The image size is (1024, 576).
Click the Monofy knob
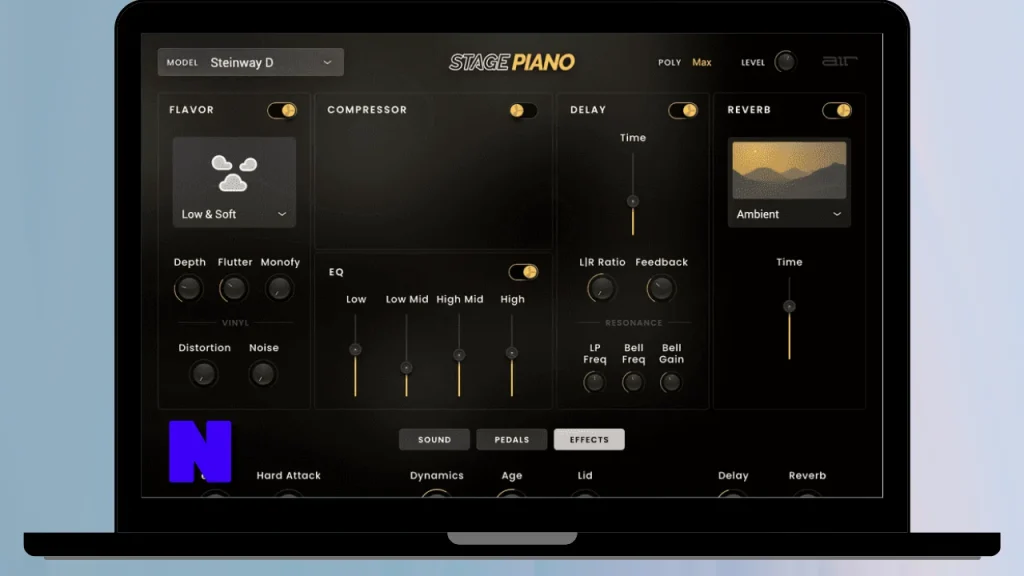pyautogui.click(x=280, y=289)
